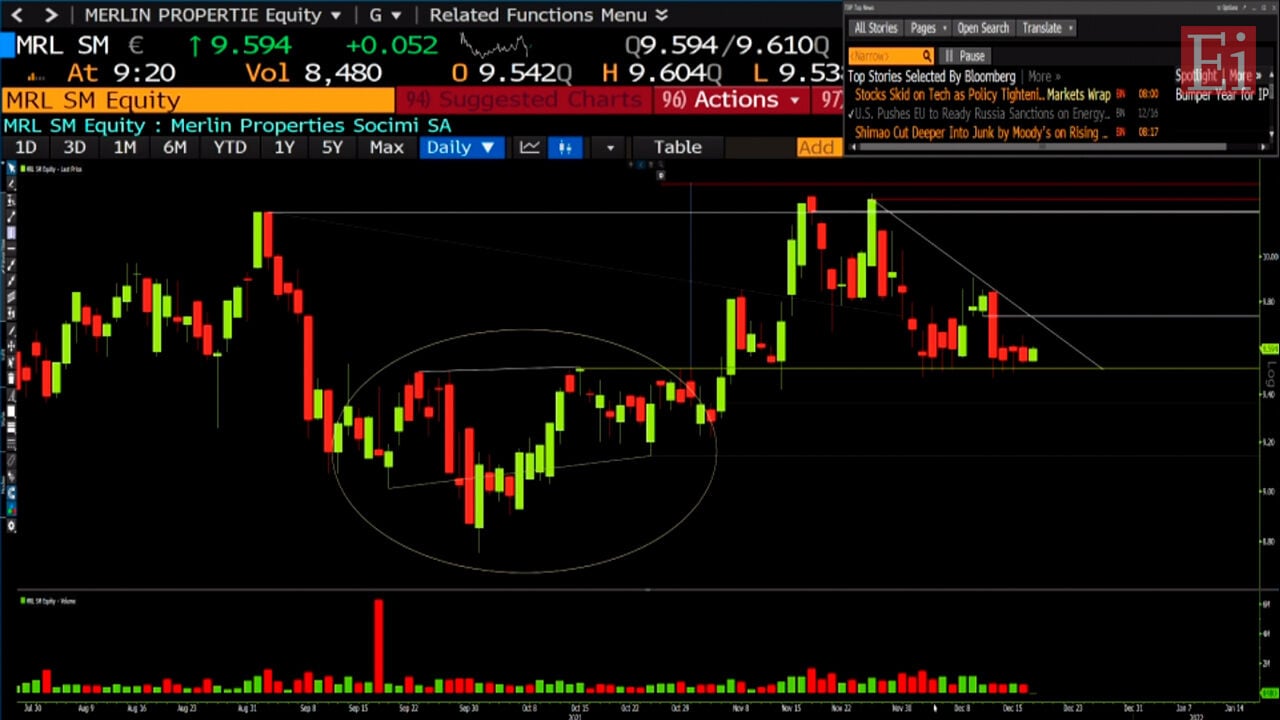Open the G function dropdown
The width and height of the screenshot is (1280, 720).
(385, 15)
